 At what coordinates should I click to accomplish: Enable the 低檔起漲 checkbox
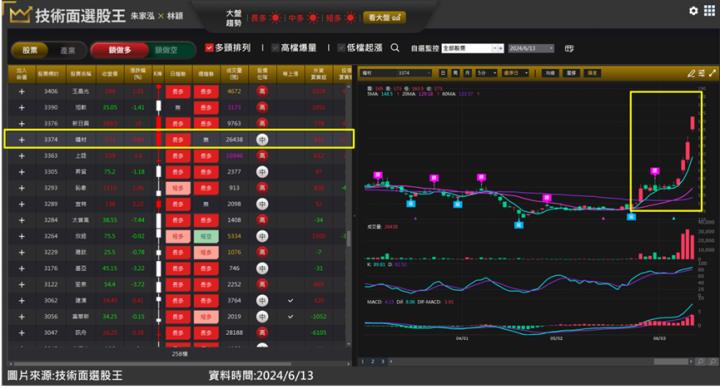click(341, 48)
